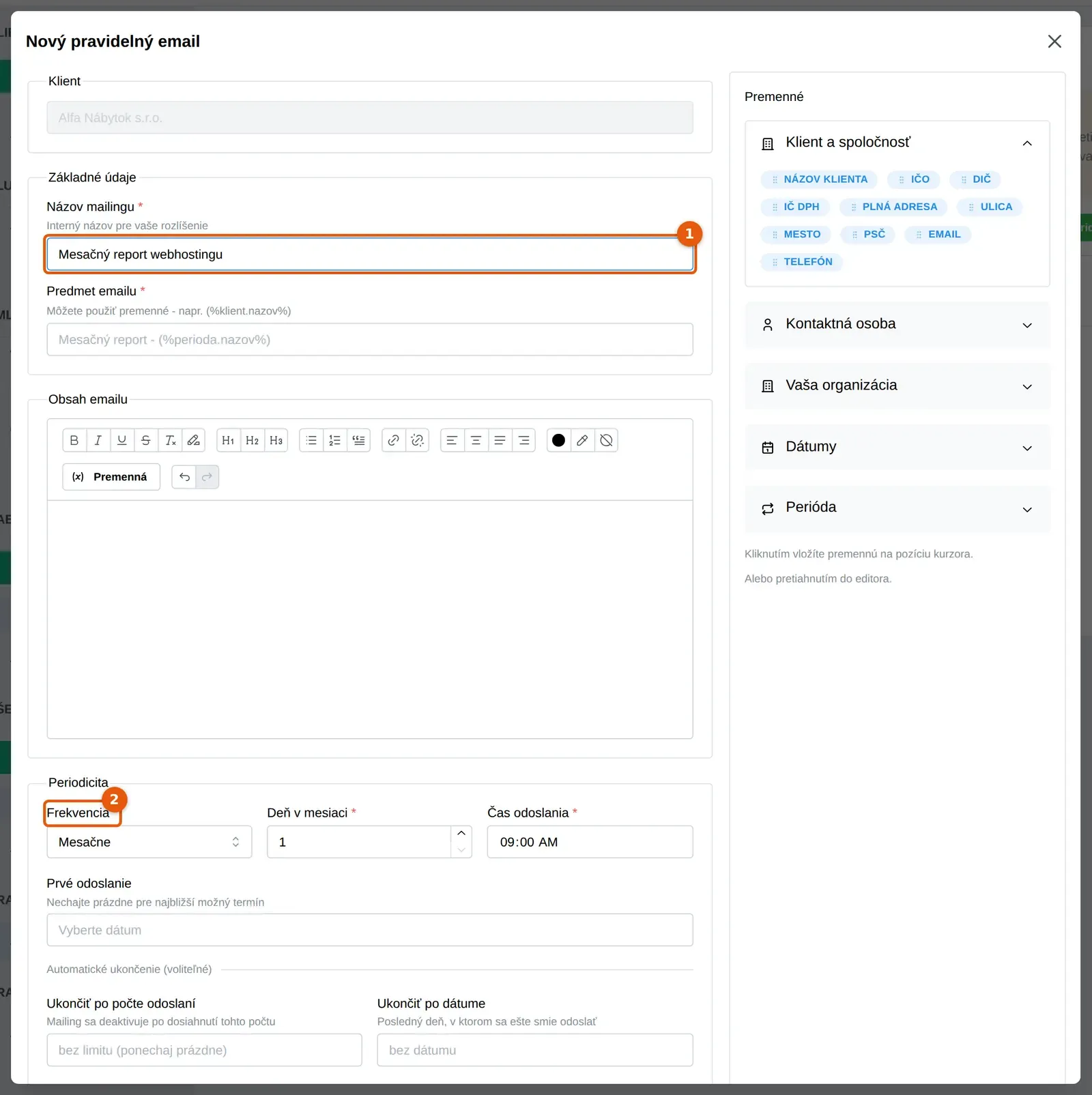Insert a numbered list

coord(335,441)
